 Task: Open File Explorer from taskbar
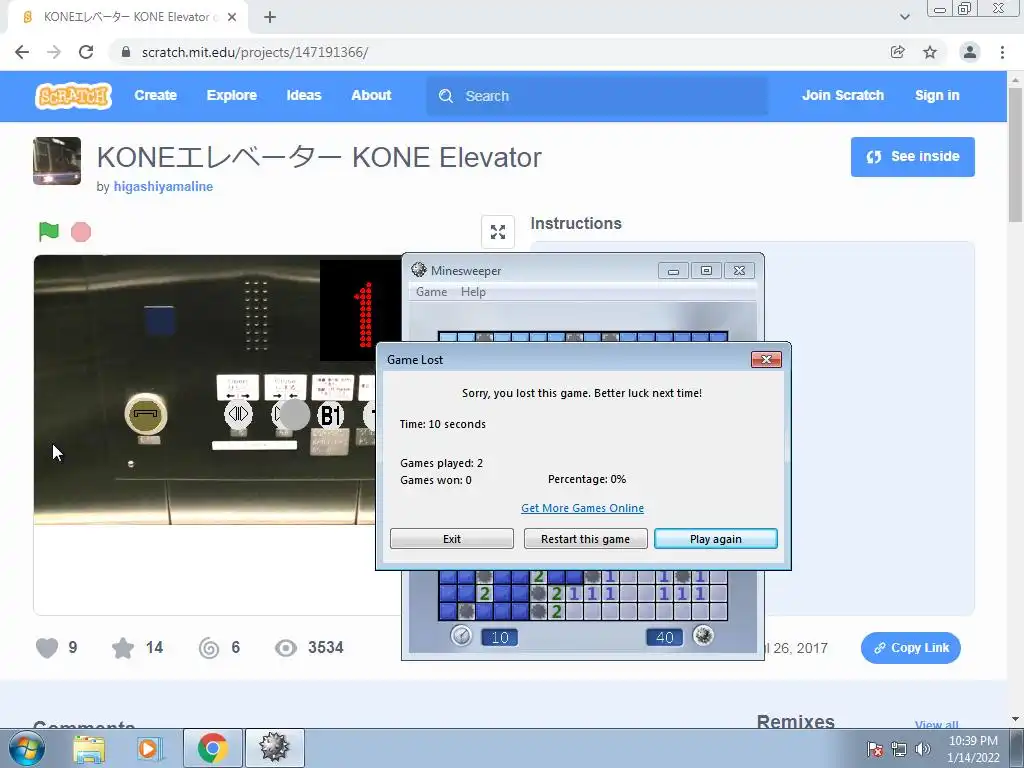coord(89,748)
